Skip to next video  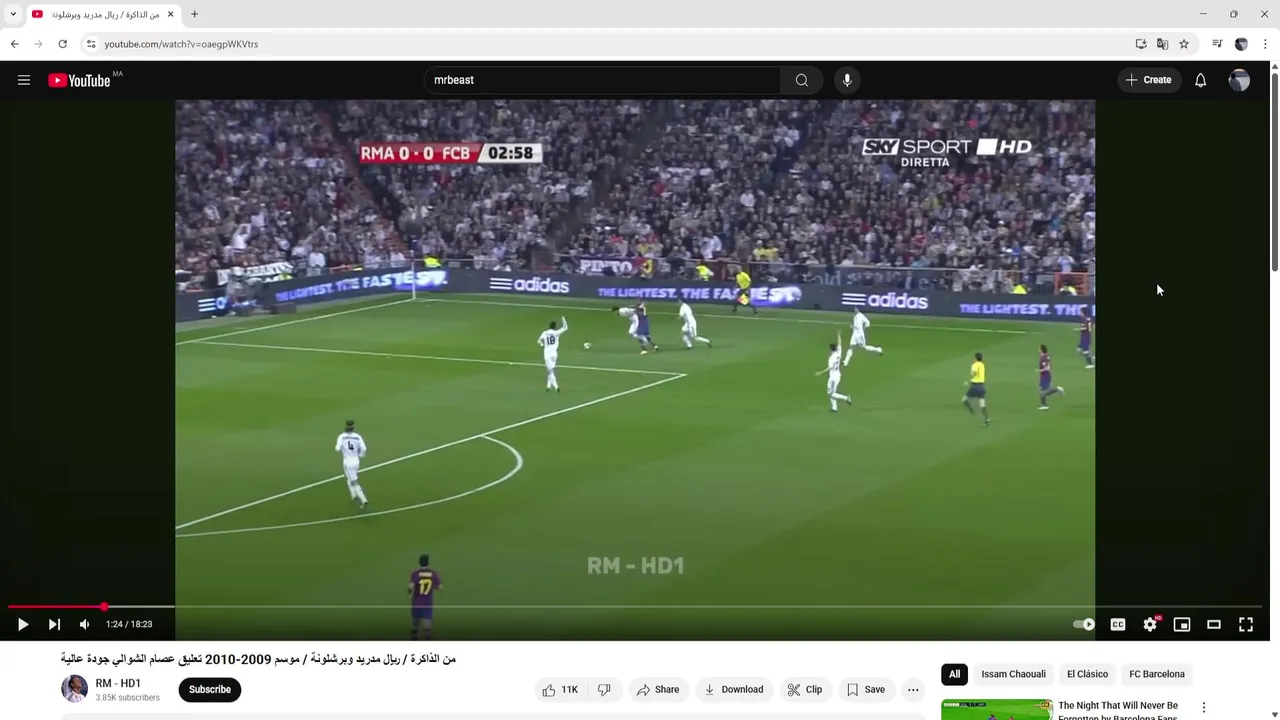(54, 624)
